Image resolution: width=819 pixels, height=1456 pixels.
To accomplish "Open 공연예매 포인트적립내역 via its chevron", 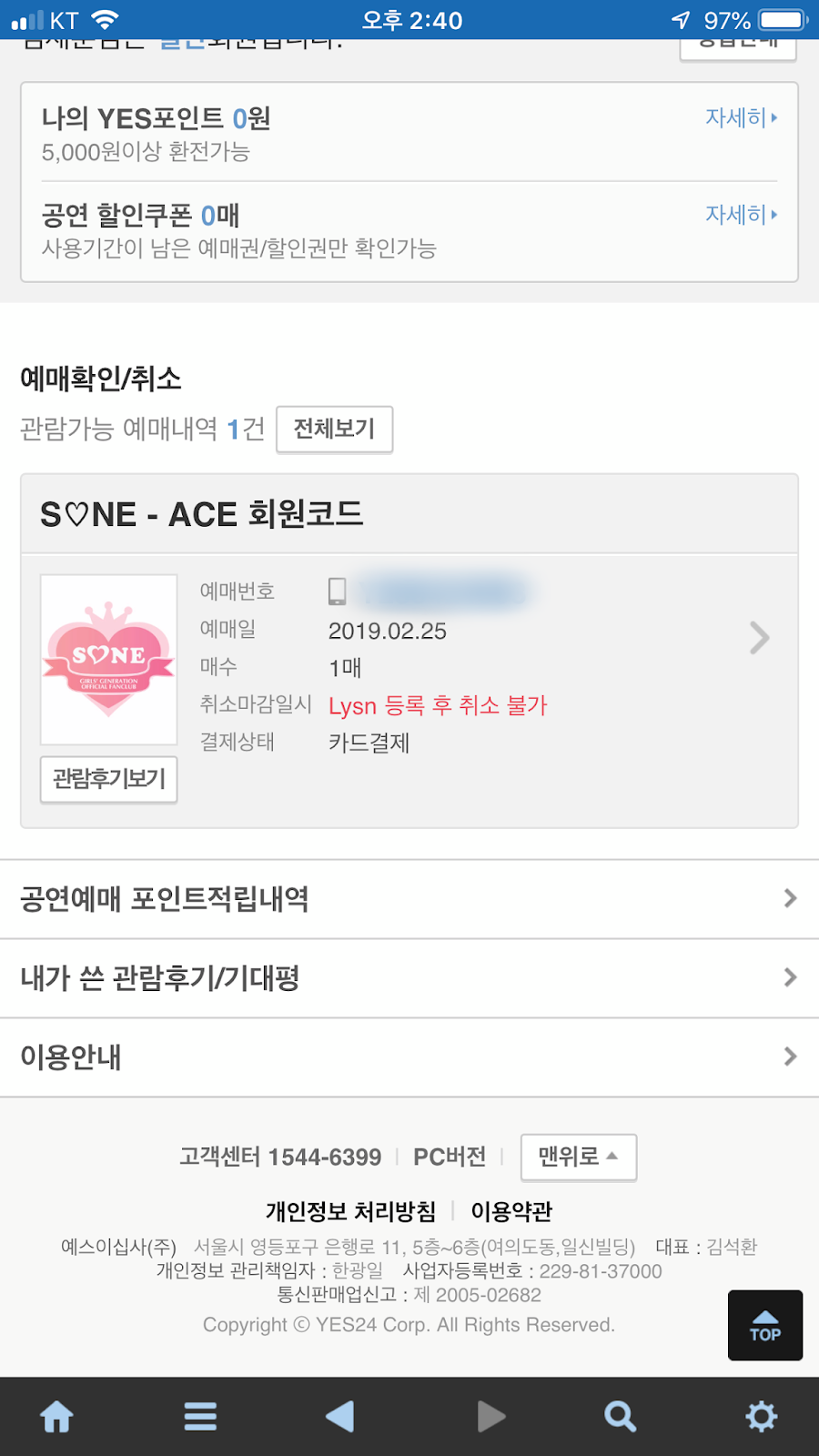I will coord(788,898).
